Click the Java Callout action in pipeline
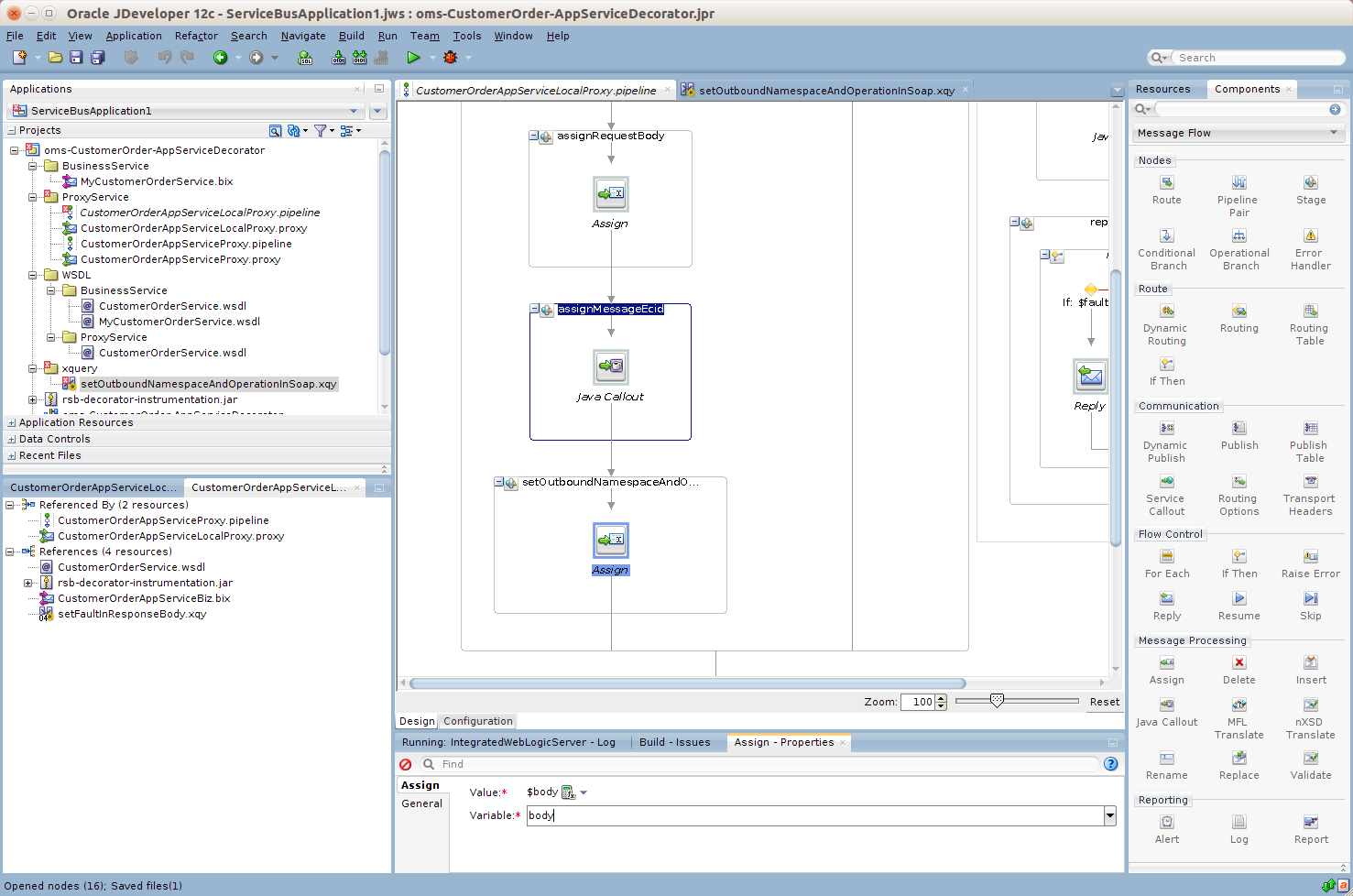 (x=611, y=367)
